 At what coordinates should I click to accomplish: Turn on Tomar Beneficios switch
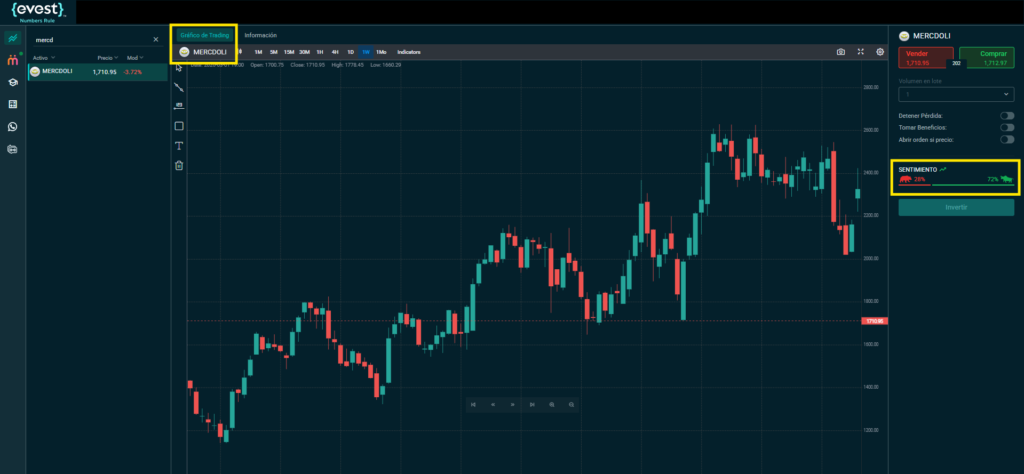click(1006, 128)
